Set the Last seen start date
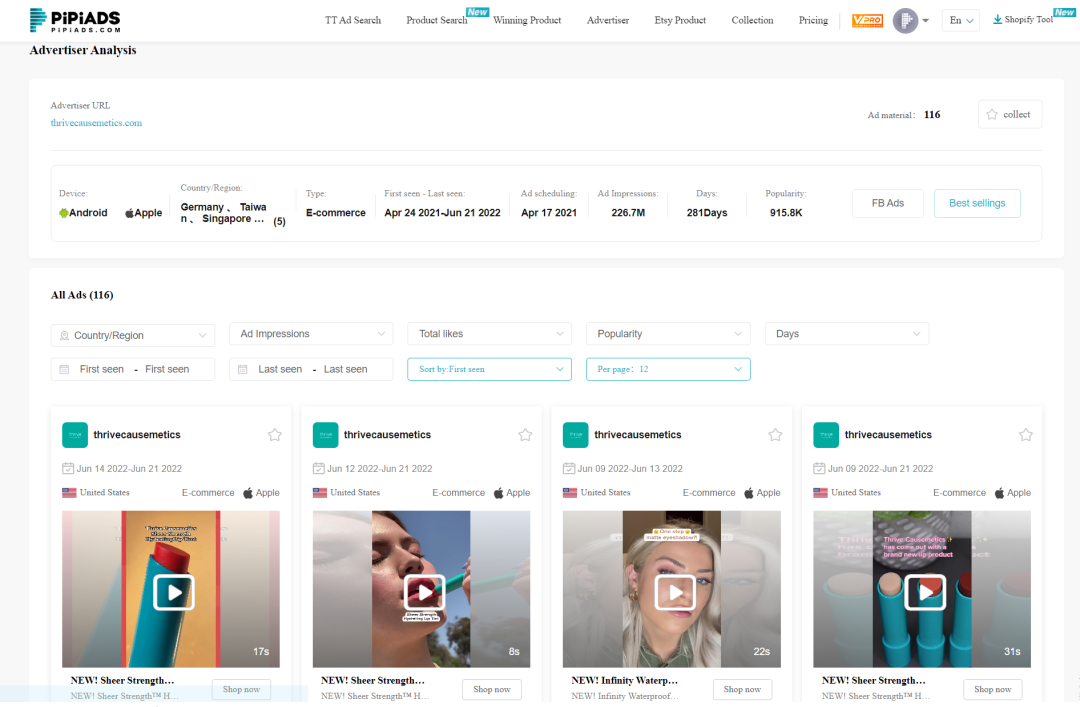Image resolution: width=1080 pixels, height=707 pixels. [280, 369]
